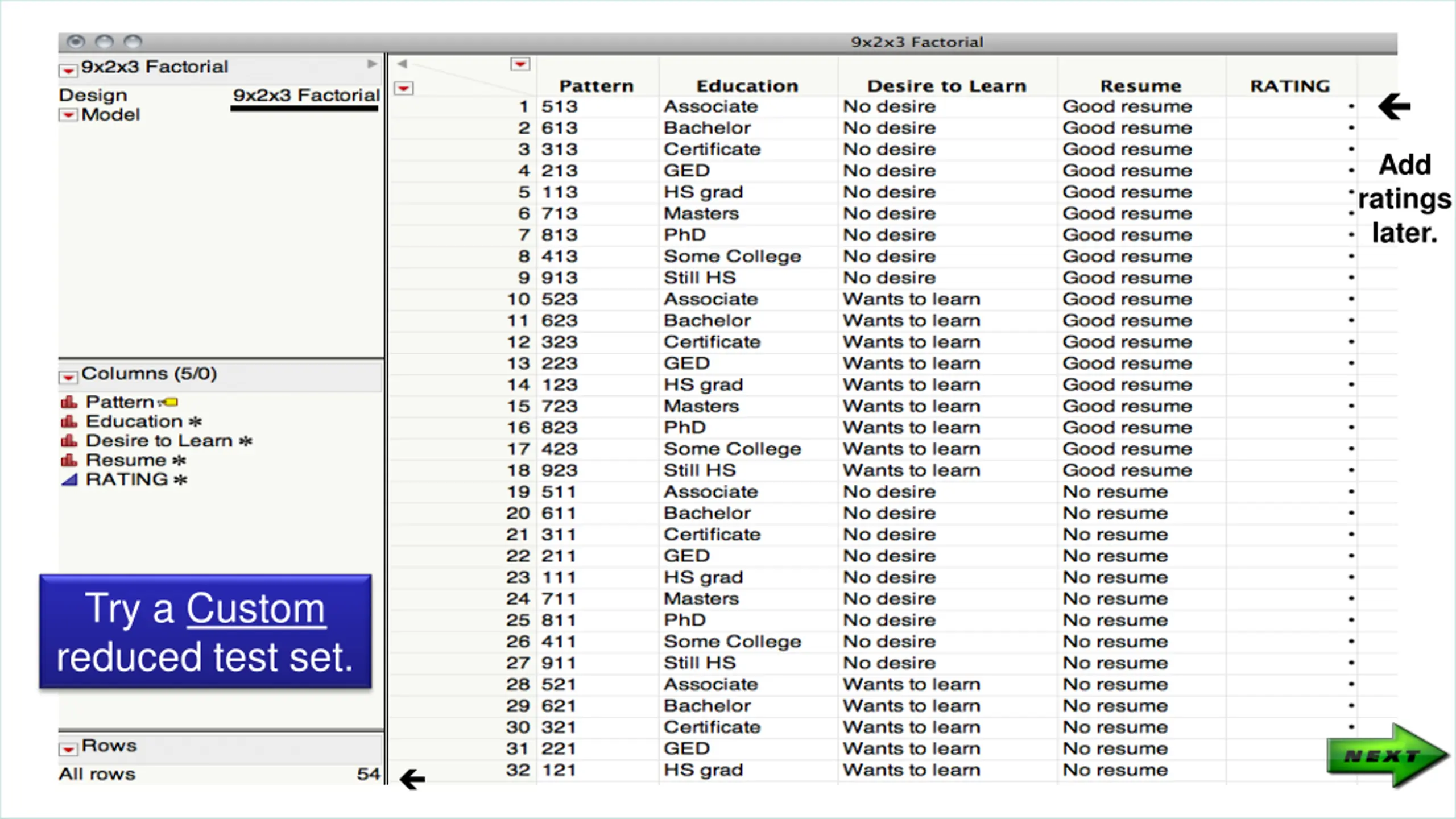Open the Rows panel red triangle menu

[68, 749]
